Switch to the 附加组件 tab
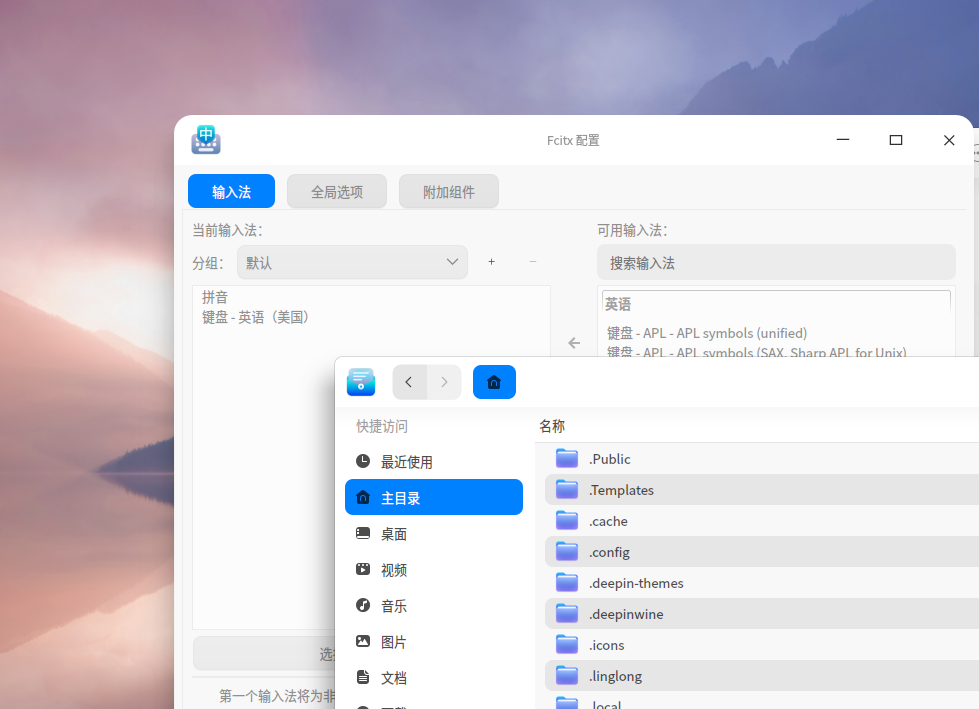979x709 pixels. coord(449,191)
